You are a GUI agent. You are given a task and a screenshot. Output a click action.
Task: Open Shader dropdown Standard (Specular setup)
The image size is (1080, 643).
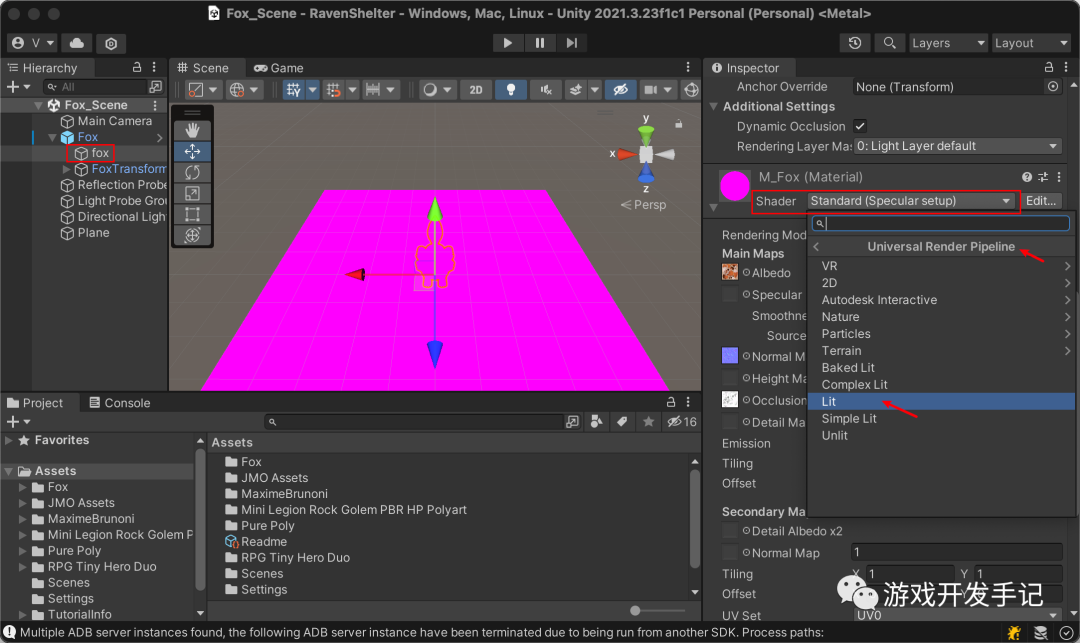911,201
